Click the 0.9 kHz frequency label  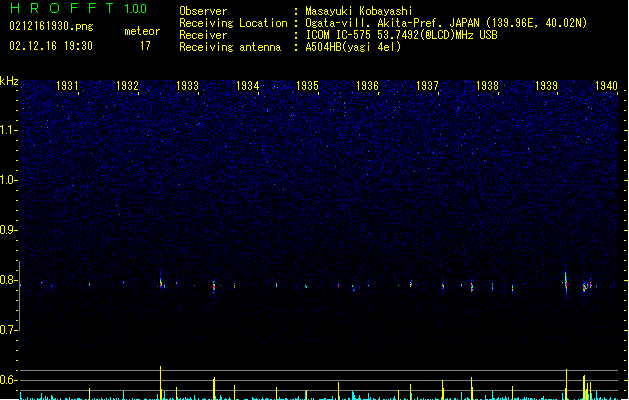8,230
